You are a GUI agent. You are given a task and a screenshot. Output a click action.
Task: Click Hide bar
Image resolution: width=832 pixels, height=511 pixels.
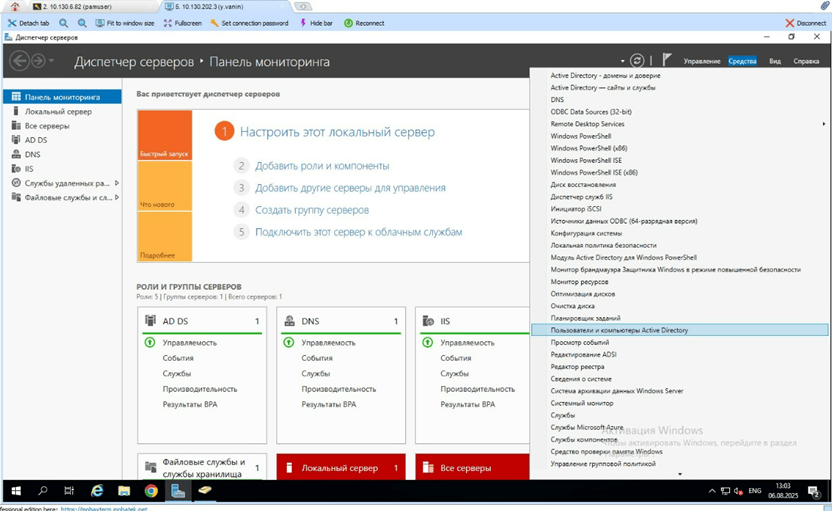[316, 23]
